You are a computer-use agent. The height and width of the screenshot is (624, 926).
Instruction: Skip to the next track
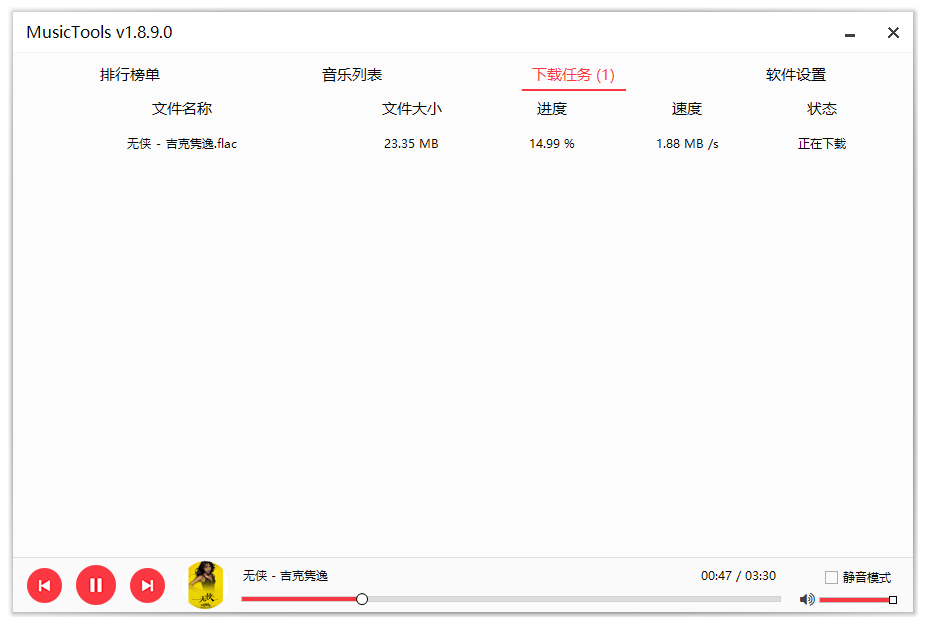pos(147,585)
